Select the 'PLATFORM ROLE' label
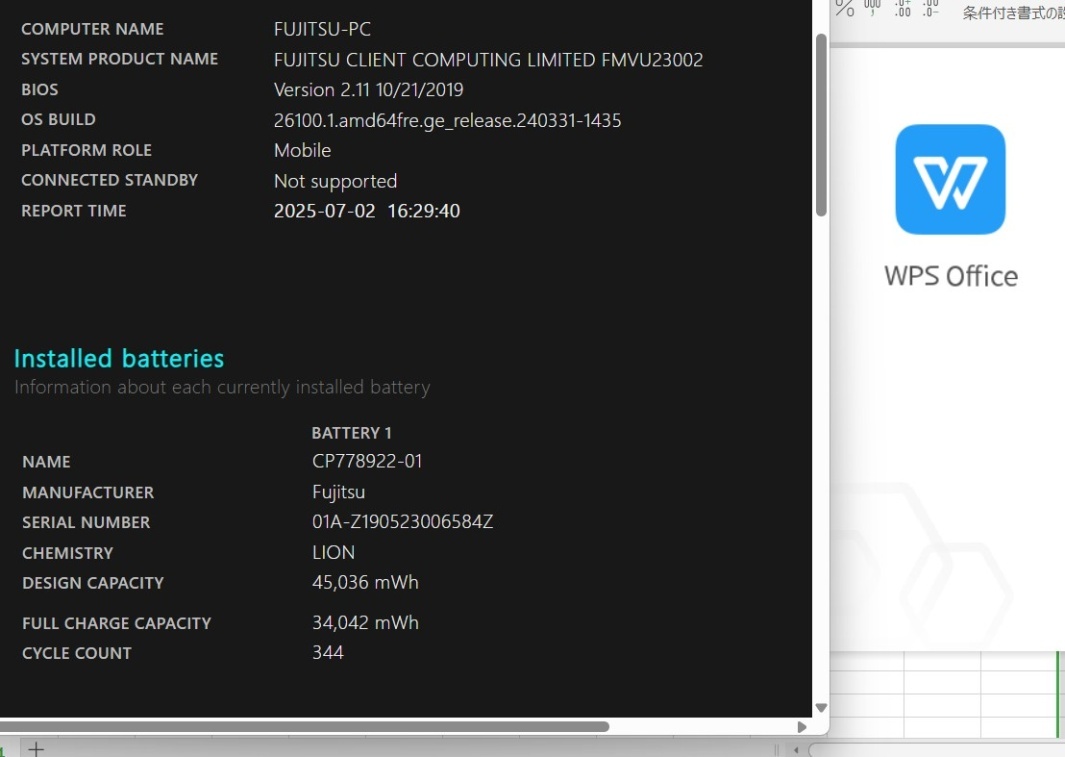The width and height of the screenshot is (1065, 757). point(86,150)
